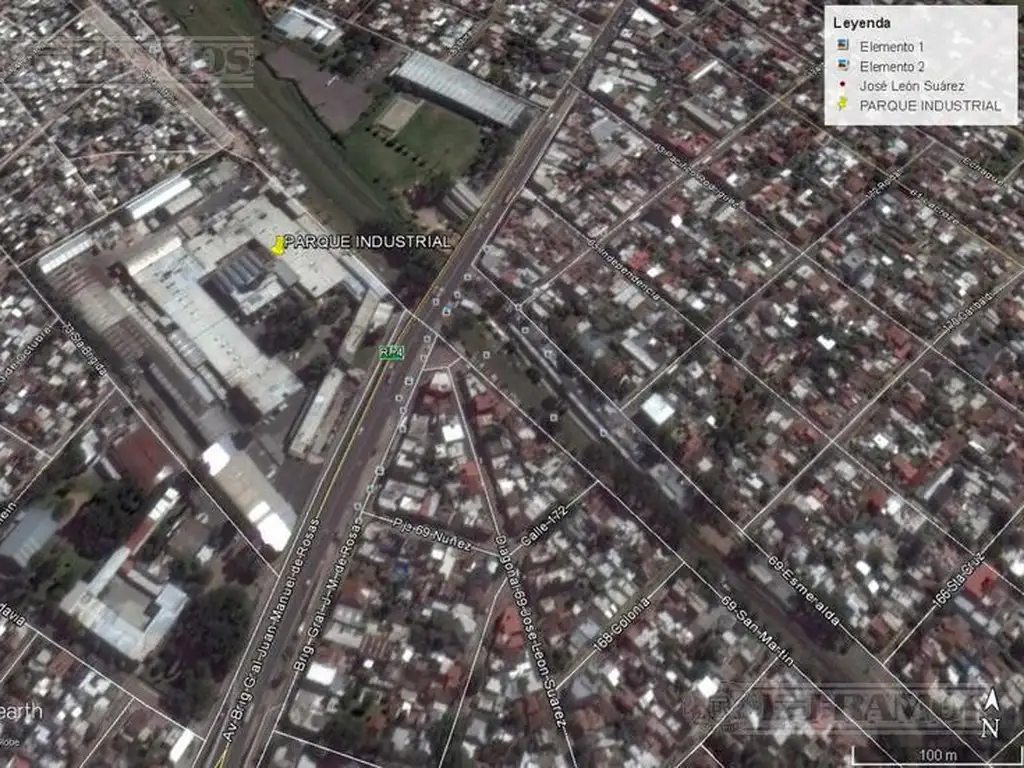
Task: Click the Elemento 1 photo icon in legend
Action: (843, 47)
